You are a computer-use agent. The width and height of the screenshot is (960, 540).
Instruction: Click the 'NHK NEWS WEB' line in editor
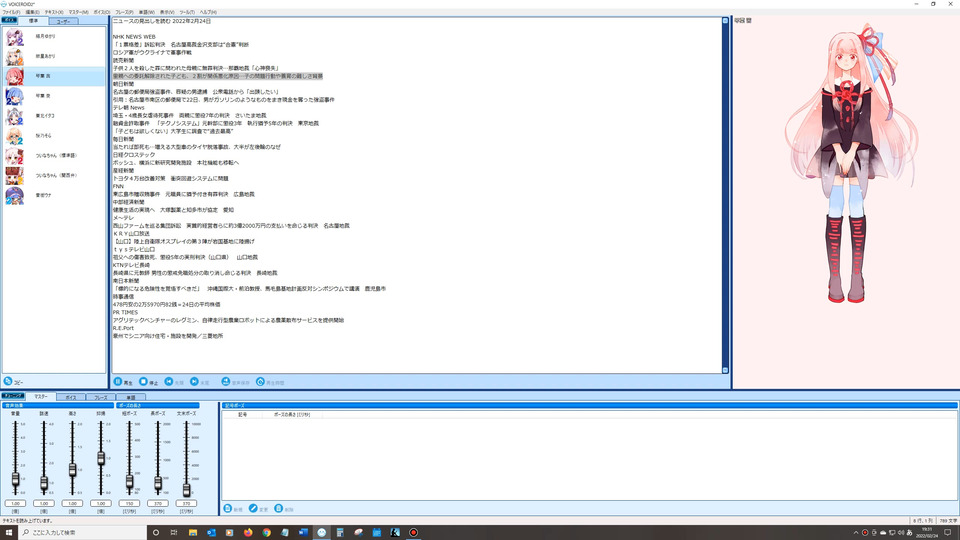tap(134, 37)
